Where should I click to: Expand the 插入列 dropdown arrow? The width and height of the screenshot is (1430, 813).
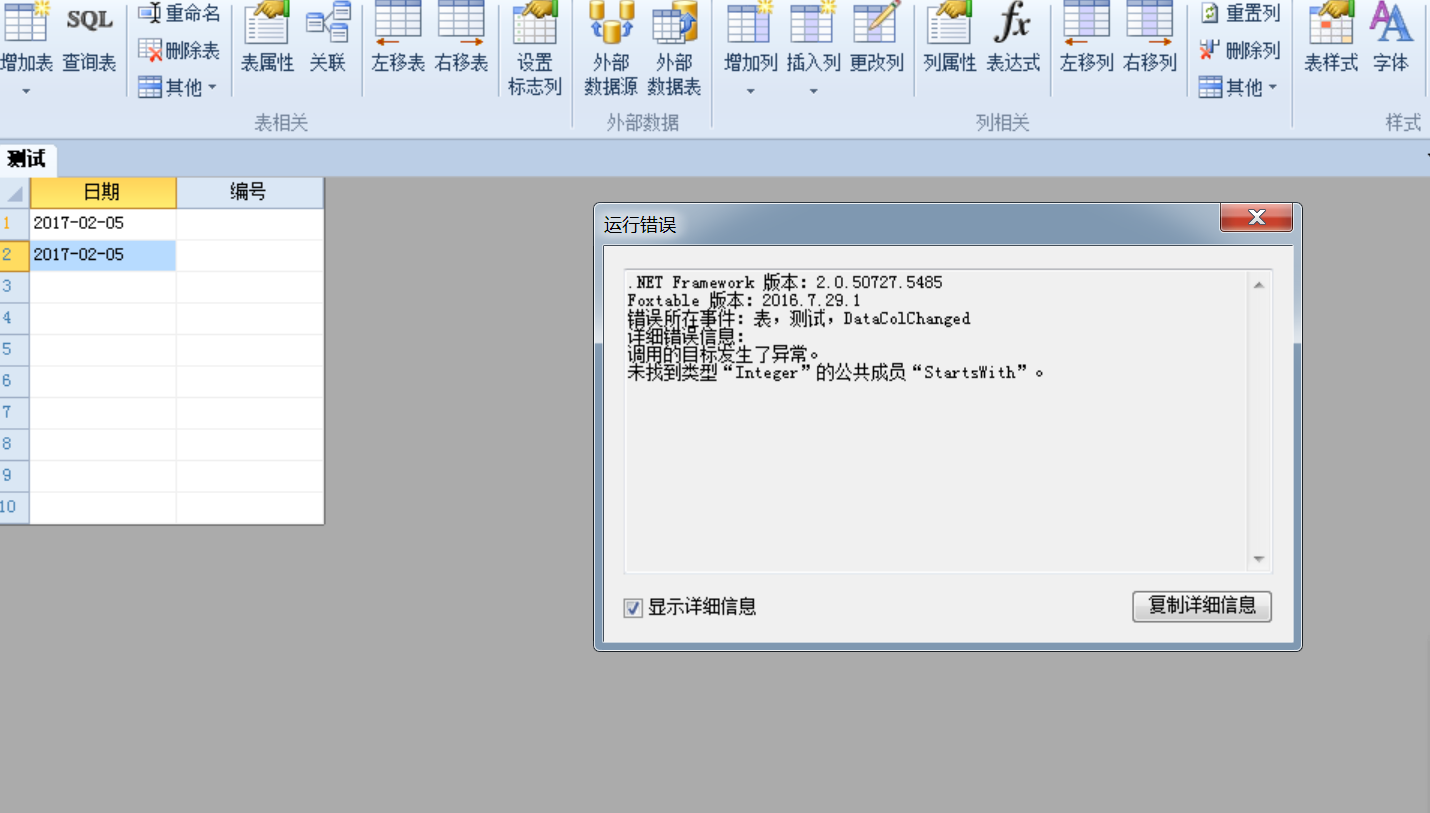813,92
